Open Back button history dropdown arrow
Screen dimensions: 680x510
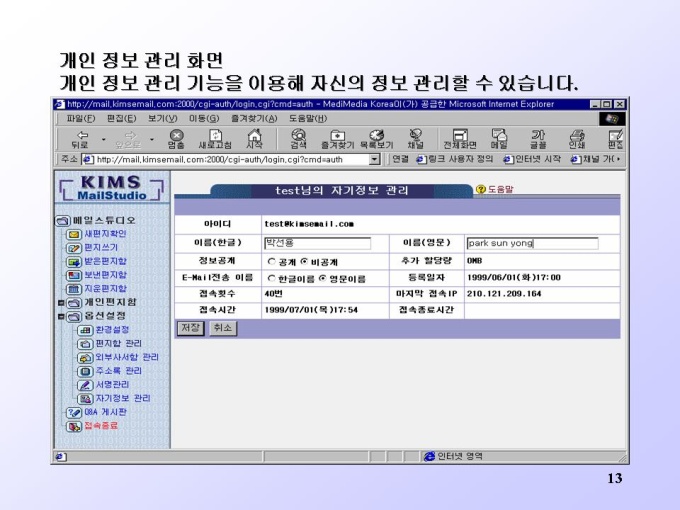[104, 140]
